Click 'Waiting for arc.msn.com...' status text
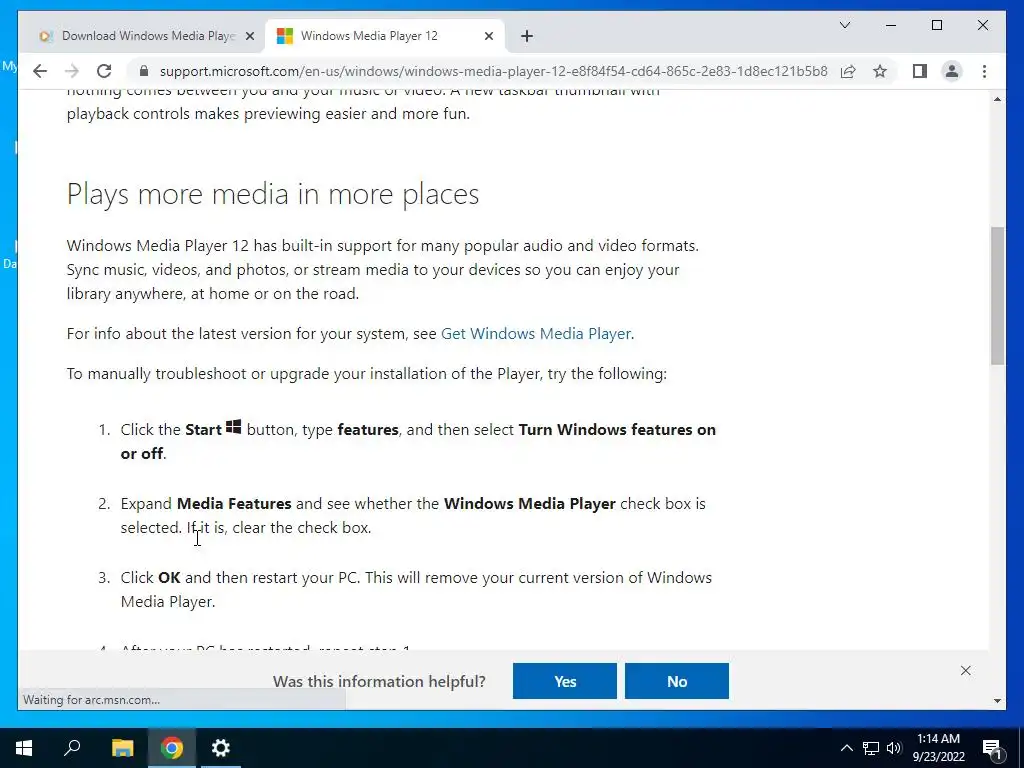Image resolution: width=1024 pixels, height=768 pixels. point(91,700)
